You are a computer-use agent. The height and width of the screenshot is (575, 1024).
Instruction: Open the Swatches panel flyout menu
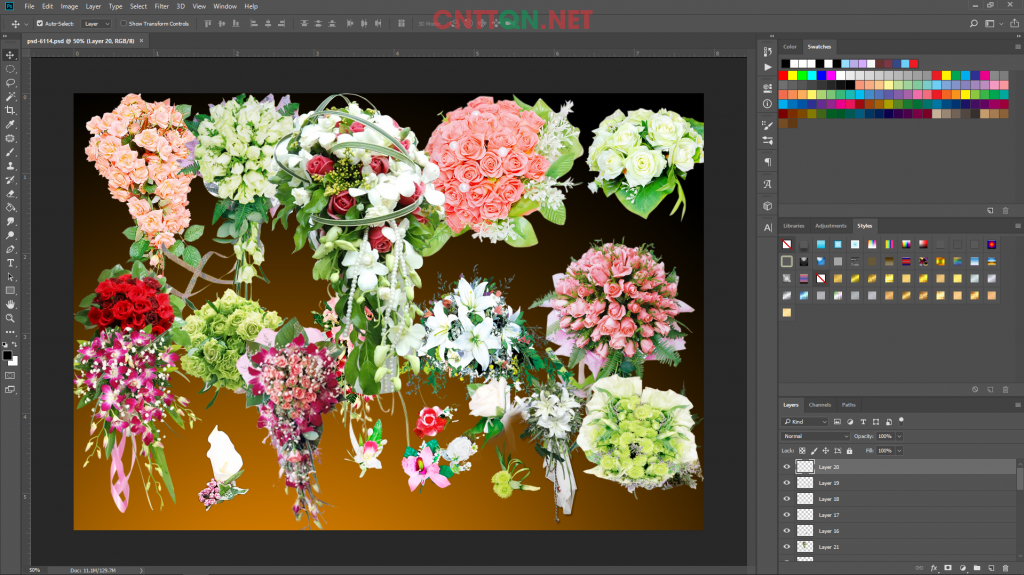pos(1017,47)
